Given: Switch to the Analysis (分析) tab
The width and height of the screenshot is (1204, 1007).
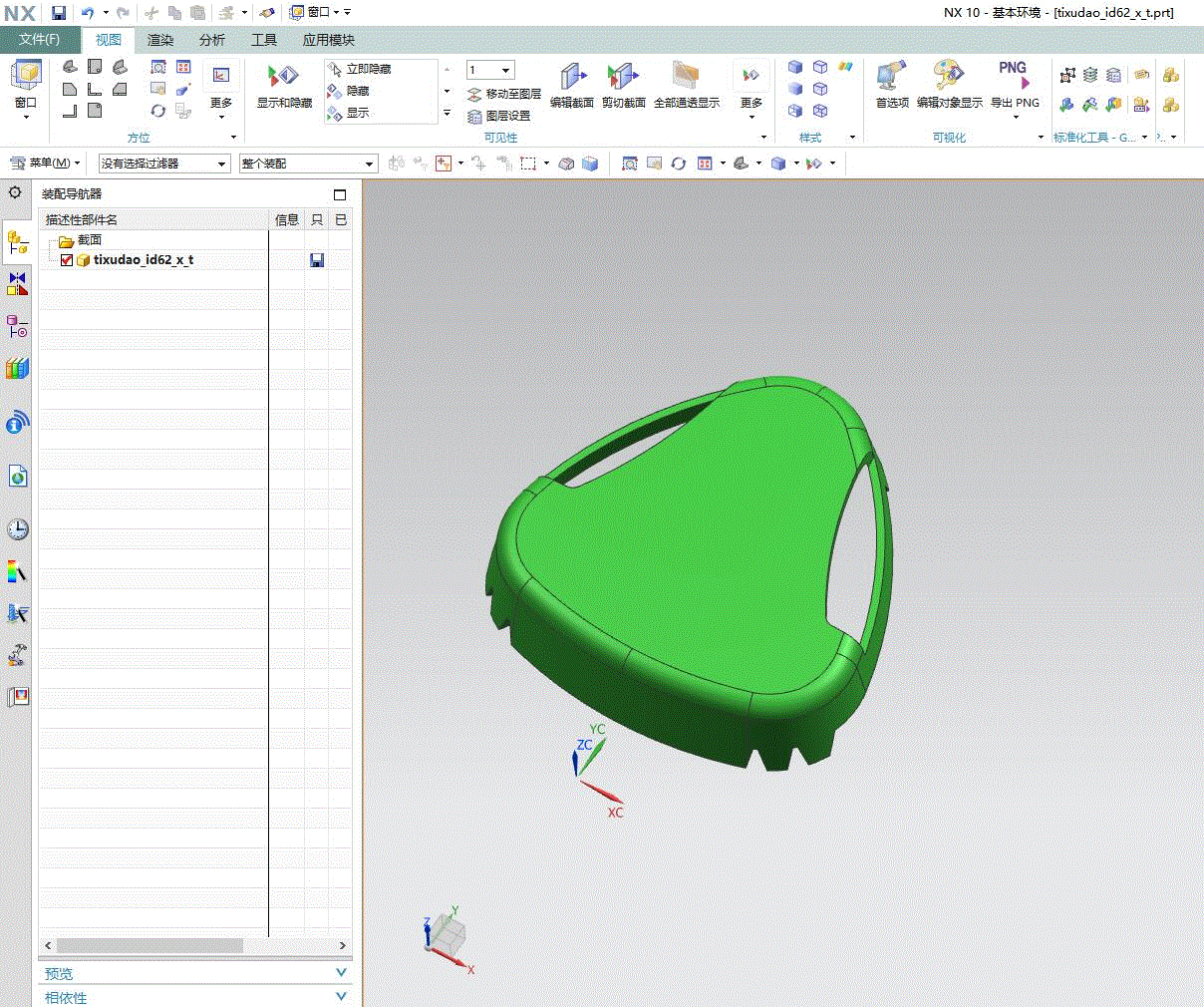Looking at the screenshot, I should point(212,40).
